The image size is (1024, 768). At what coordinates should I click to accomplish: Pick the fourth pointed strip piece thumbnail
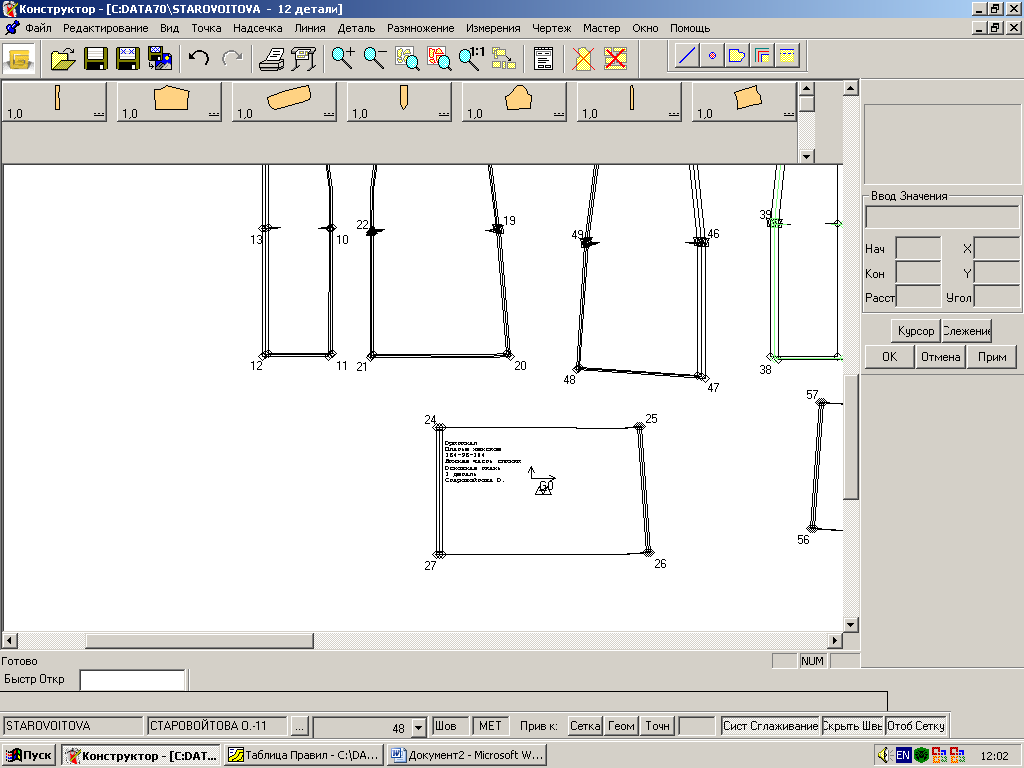click(x=400, y=102)
